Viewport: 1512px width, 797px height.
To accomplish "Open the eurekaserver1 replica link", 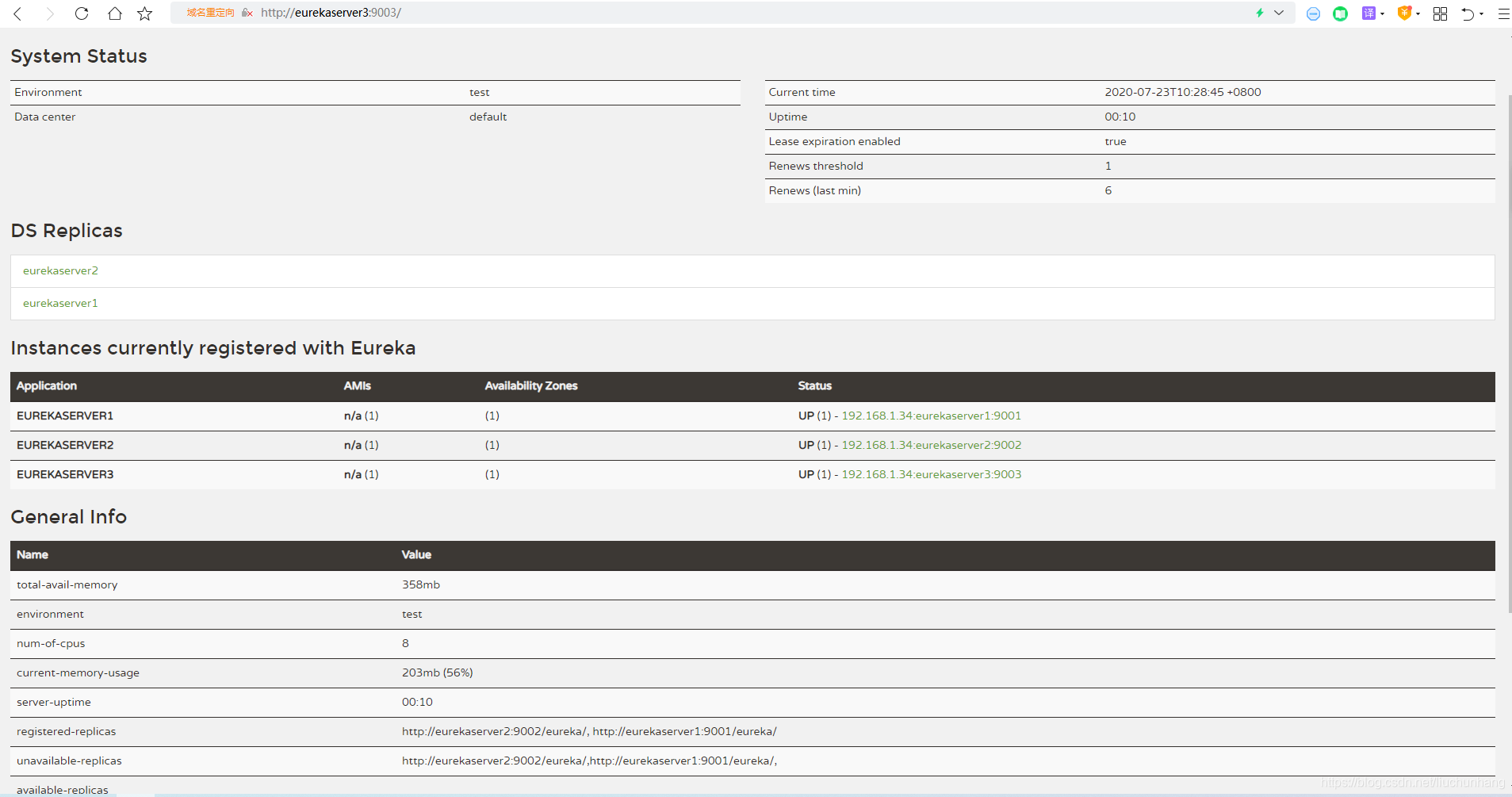I will [60, 303].
